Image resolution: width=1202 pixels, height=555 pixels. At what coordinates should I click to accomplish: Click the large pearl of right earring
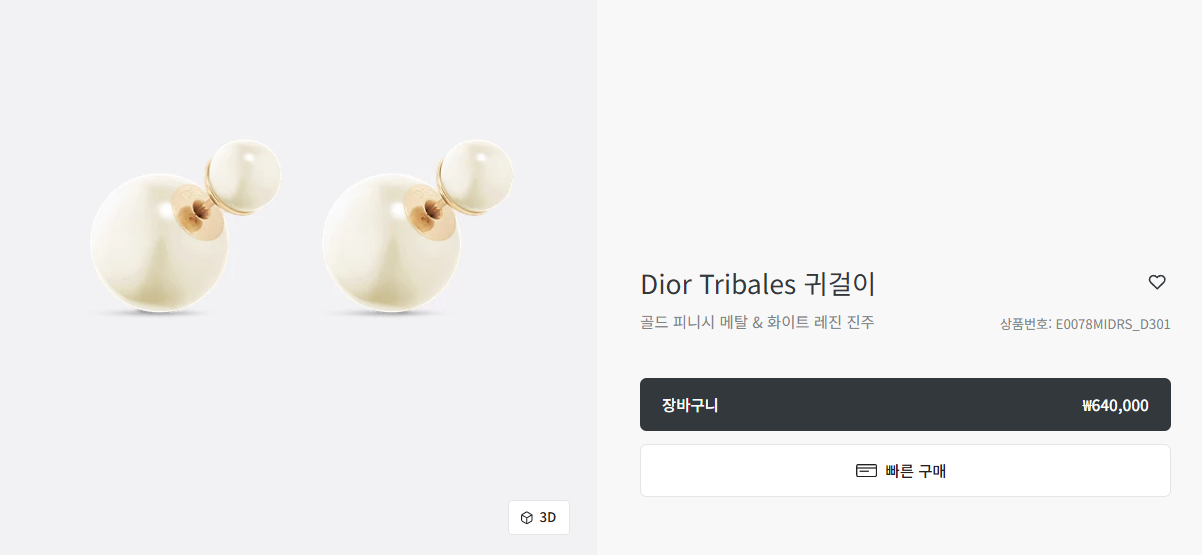click(x=390, y=243)
